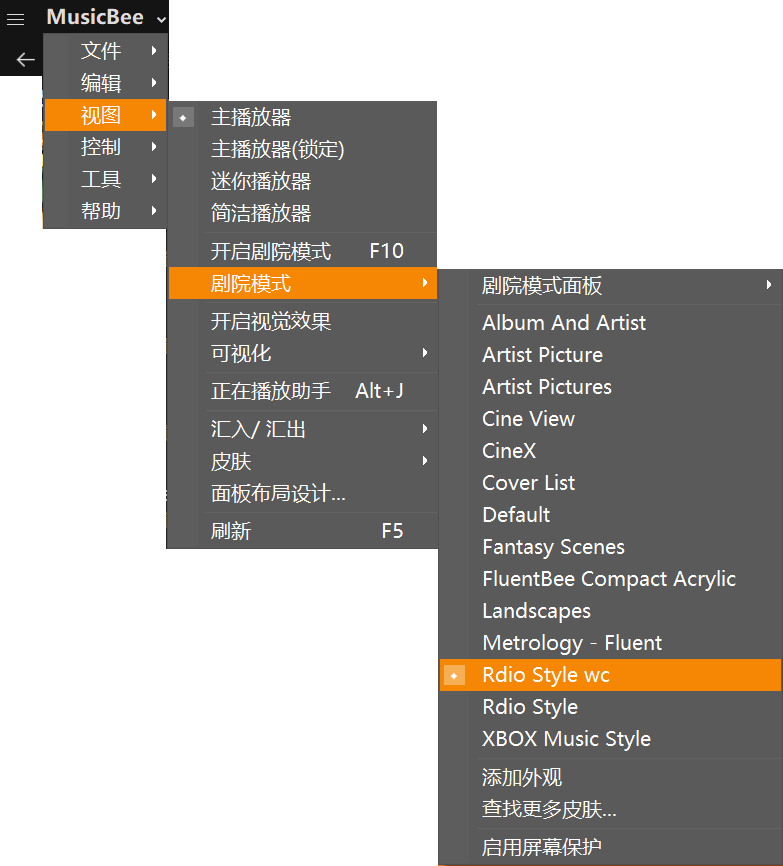Select Artist Picture theater skin
783x866 pixels.
point(611,355)
